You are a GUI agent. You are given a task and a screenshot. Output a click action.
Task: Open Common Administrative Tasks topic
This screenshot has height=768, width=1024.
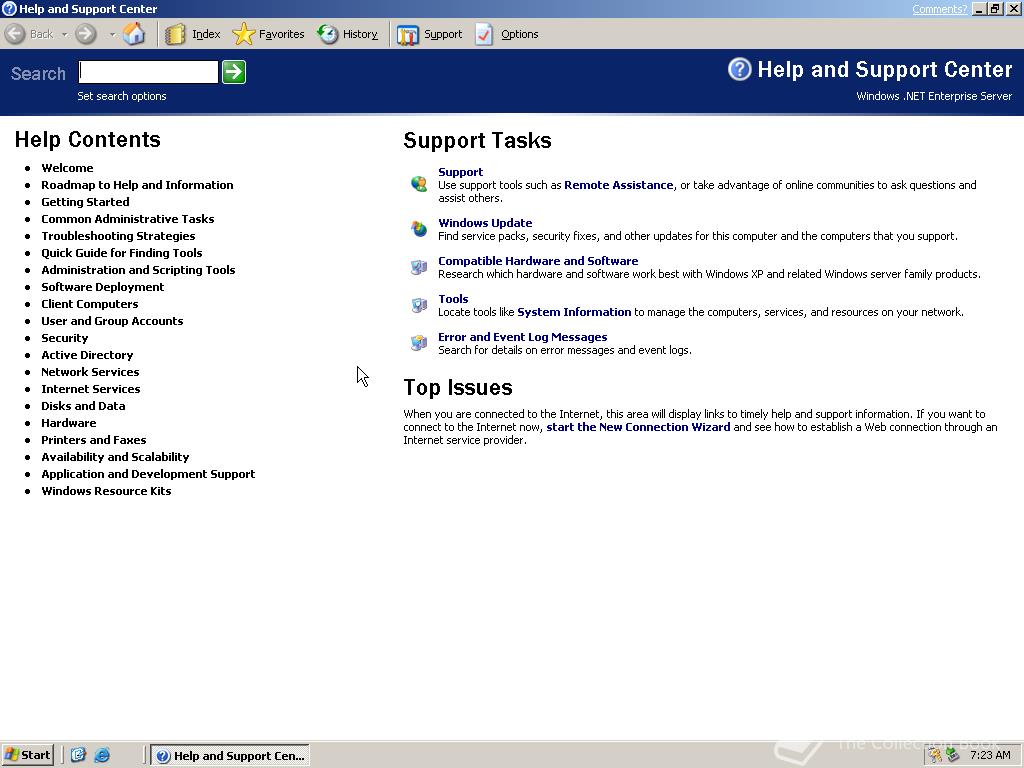tap(127, 219)
